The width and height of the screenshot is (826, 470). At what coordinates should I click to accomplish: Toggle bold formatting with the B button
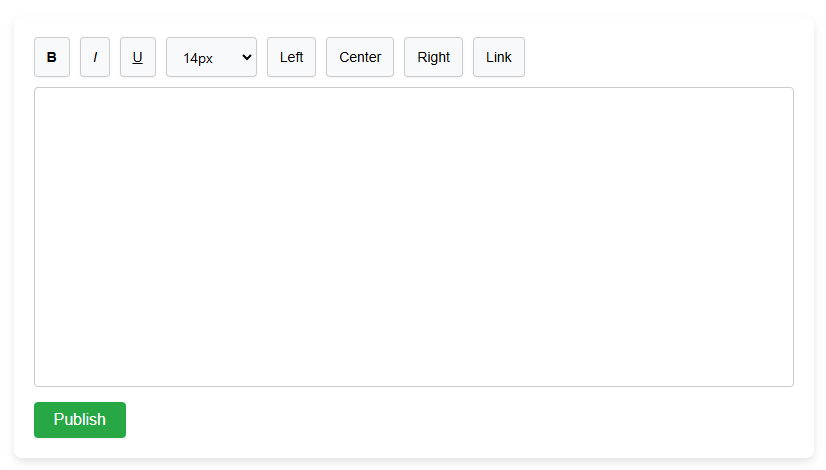click(x=52, y=57)
